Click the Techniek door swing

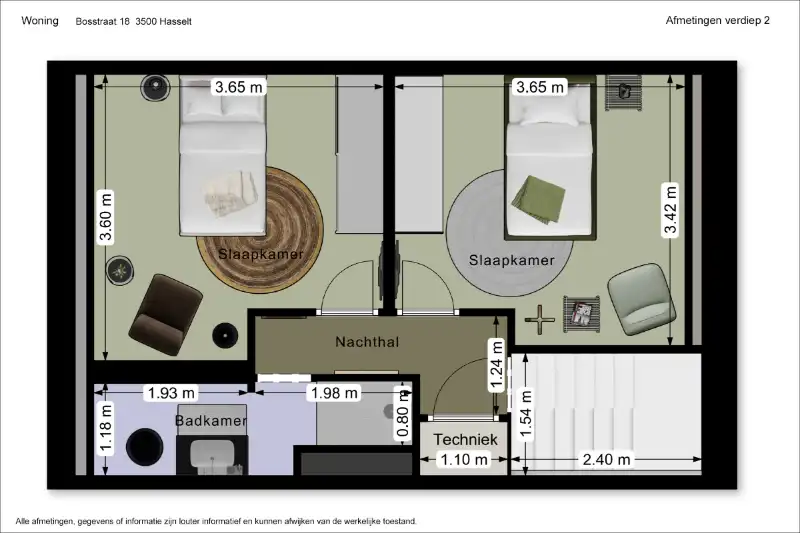point(464,388)
